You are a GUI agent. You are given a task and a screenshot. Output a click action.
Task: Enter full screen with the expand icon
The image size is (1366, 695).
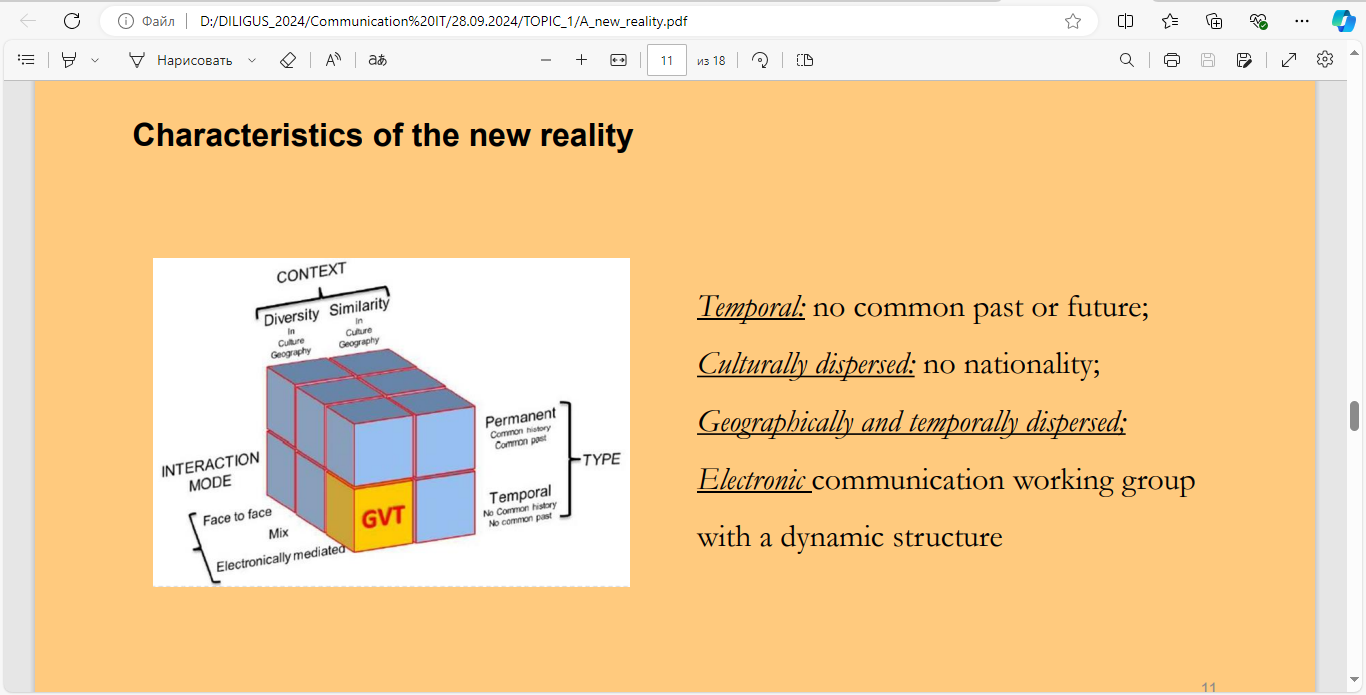pos(1289,60)
